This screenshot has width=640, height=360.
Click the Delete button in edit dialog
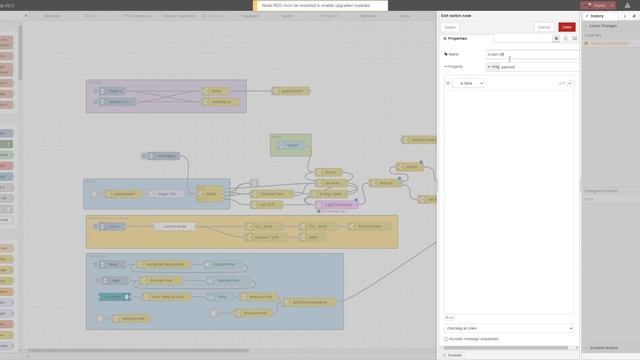coord(450,27)
